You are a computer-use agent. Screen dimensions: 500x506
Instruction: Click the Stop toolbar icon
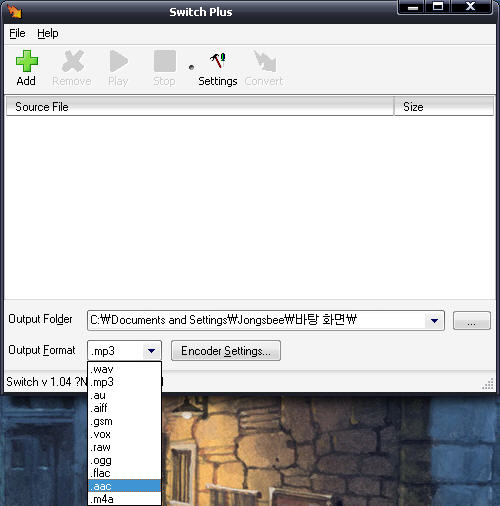[165, 61]
